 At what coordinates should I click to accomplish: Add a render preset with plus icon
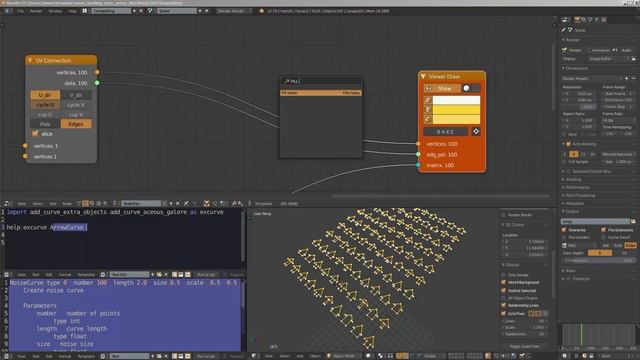tap(627, 78)
